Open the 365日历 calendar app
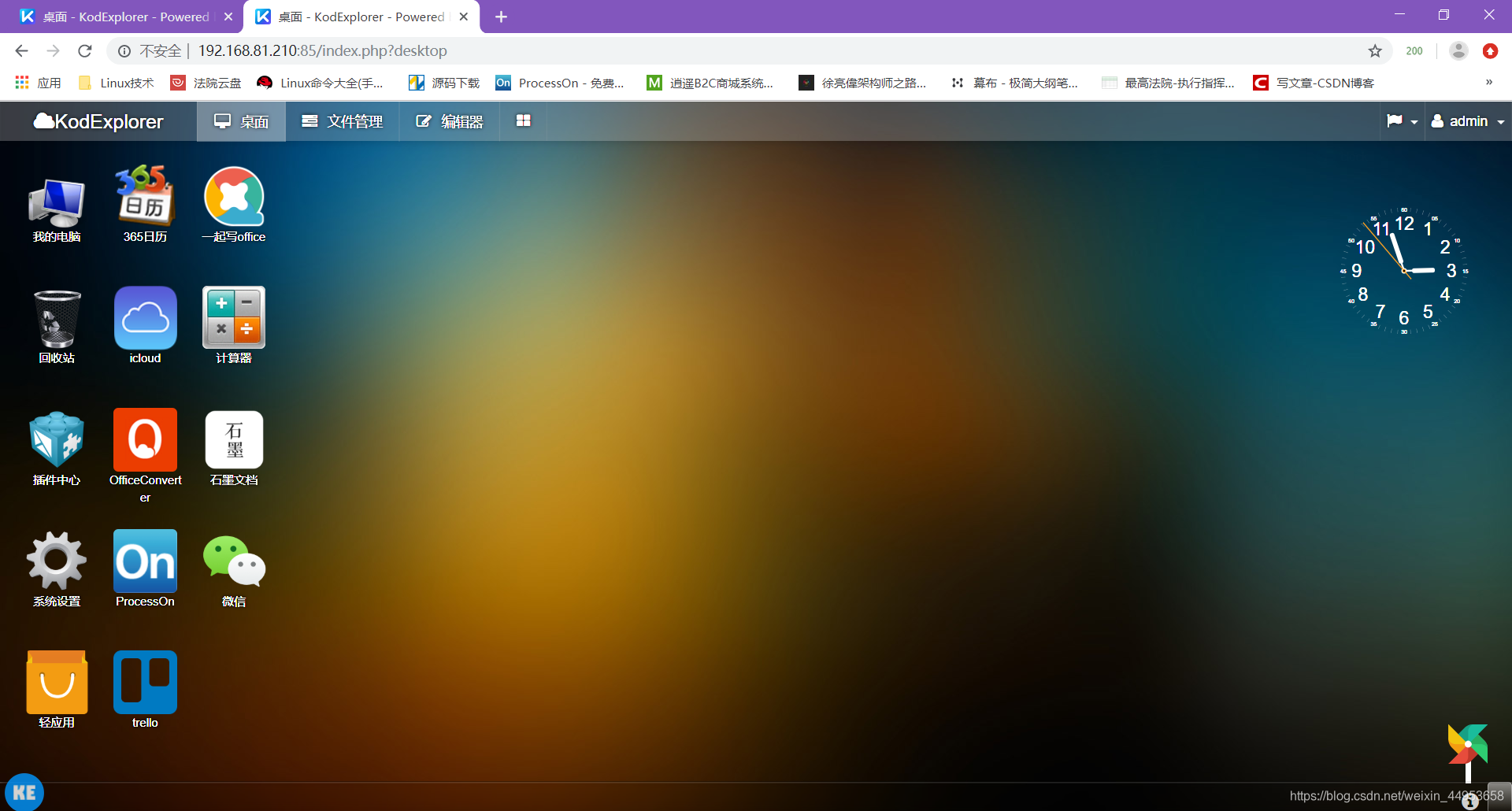 pos(145,203)
